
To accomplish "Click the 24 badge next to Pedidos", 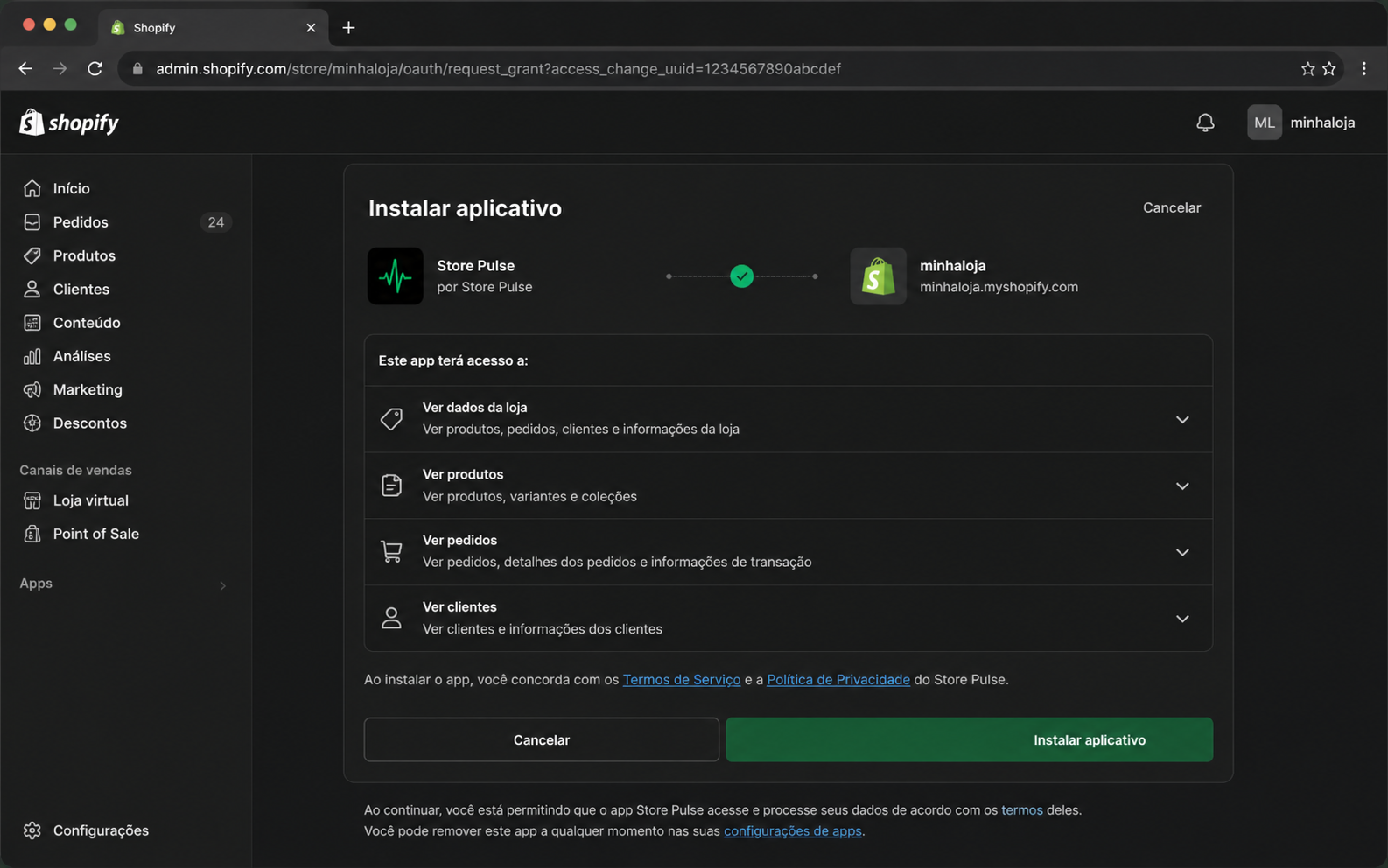I will tap(215, 222).
